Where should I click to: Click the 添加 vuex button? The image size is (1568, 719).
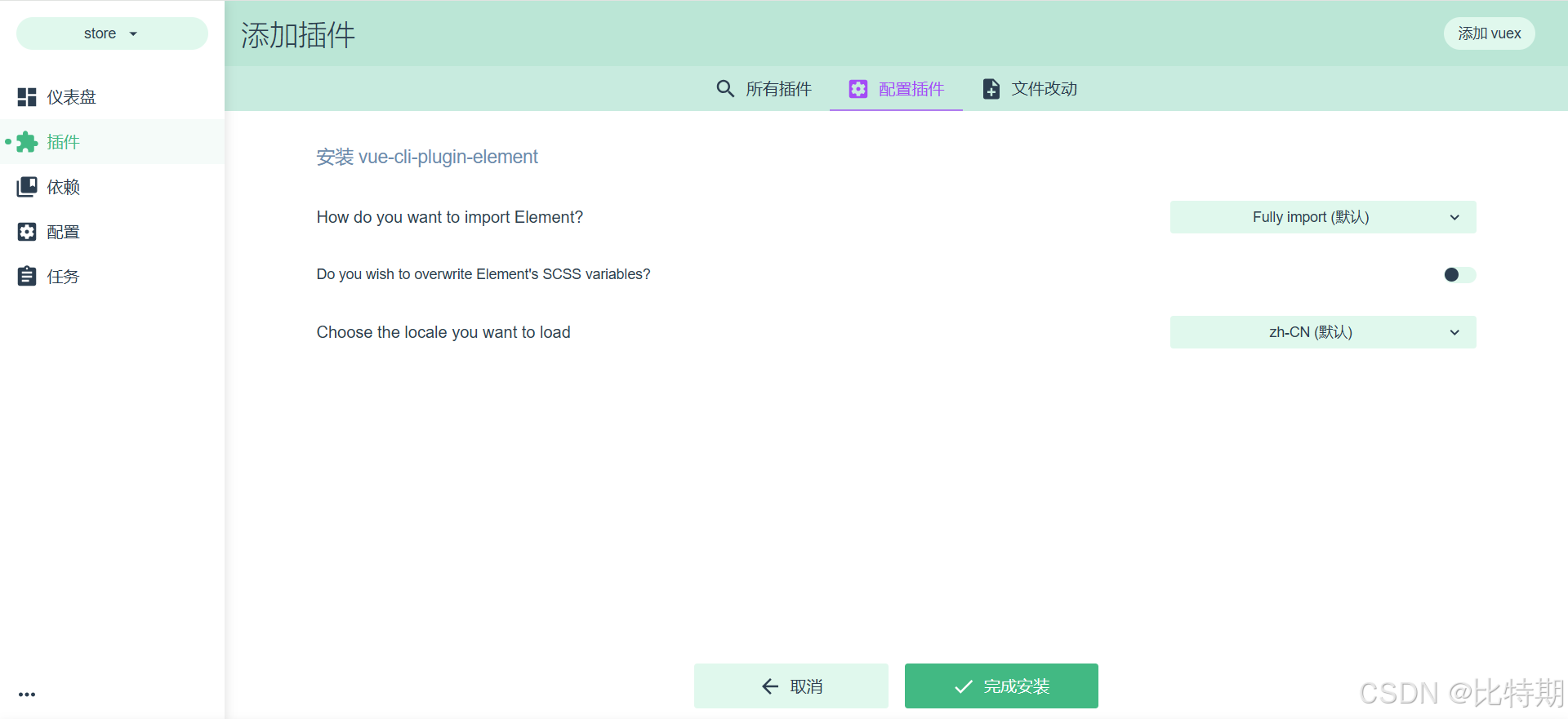coord(1490,33)
